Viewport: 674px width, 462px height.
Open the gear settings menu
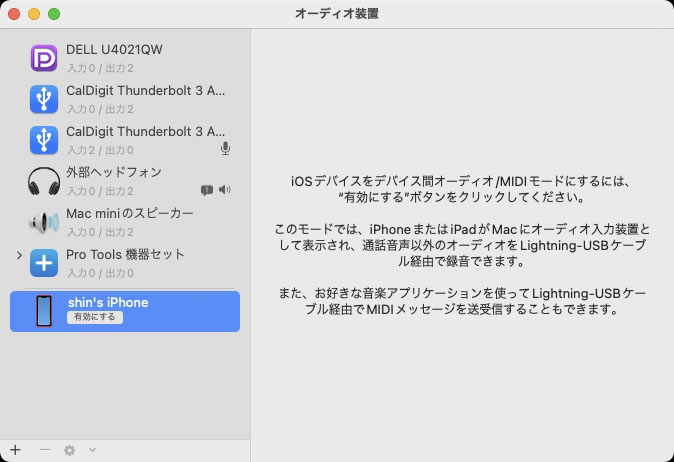point(70,450)
